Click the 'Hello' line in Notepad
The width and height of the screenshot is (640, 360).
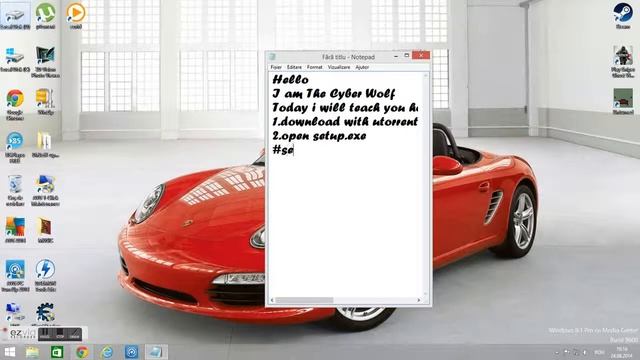[x=291, y=79]
